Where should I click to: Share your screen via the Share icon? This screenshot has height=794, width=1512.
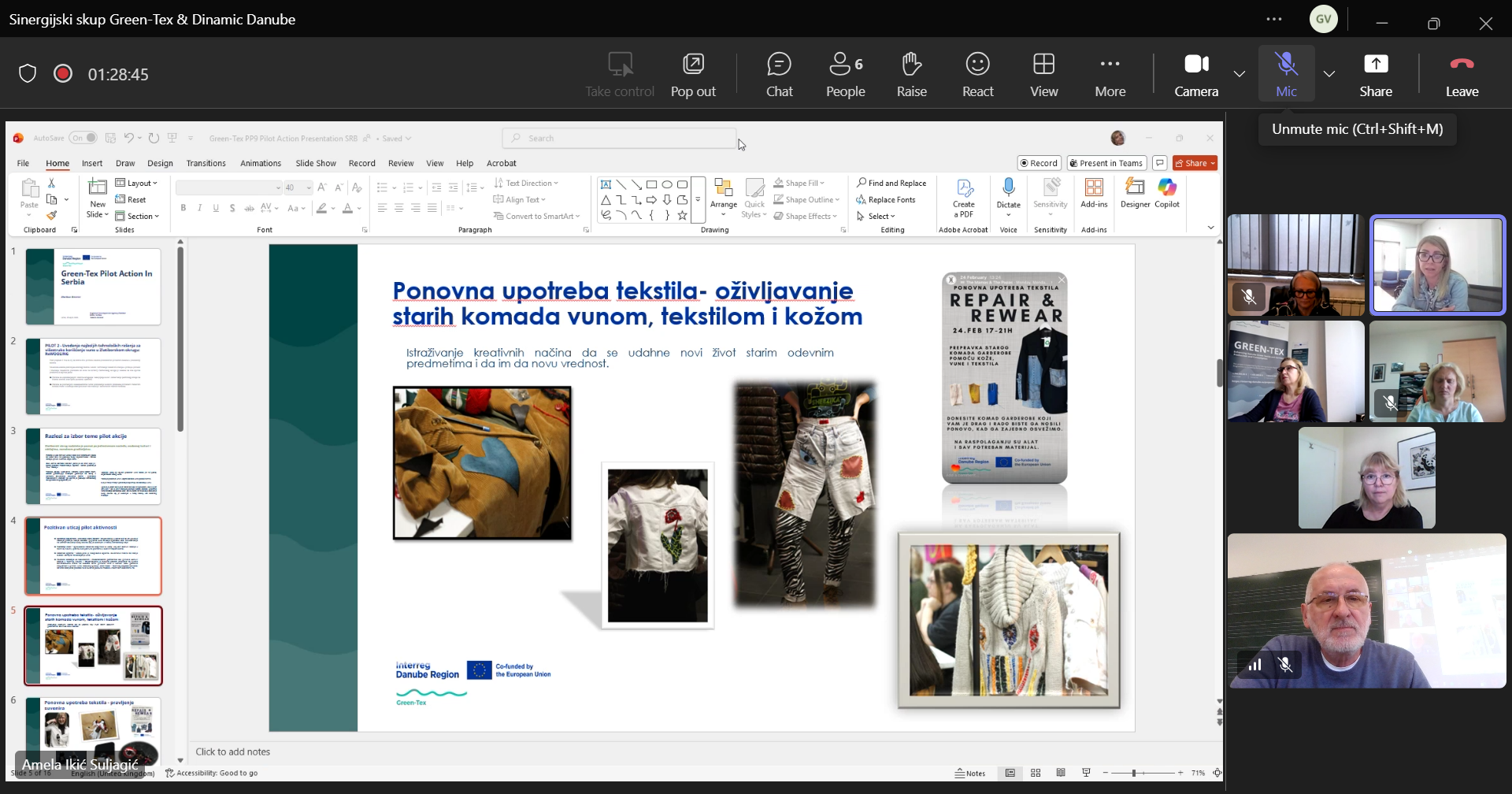(x=1376, y=74)
